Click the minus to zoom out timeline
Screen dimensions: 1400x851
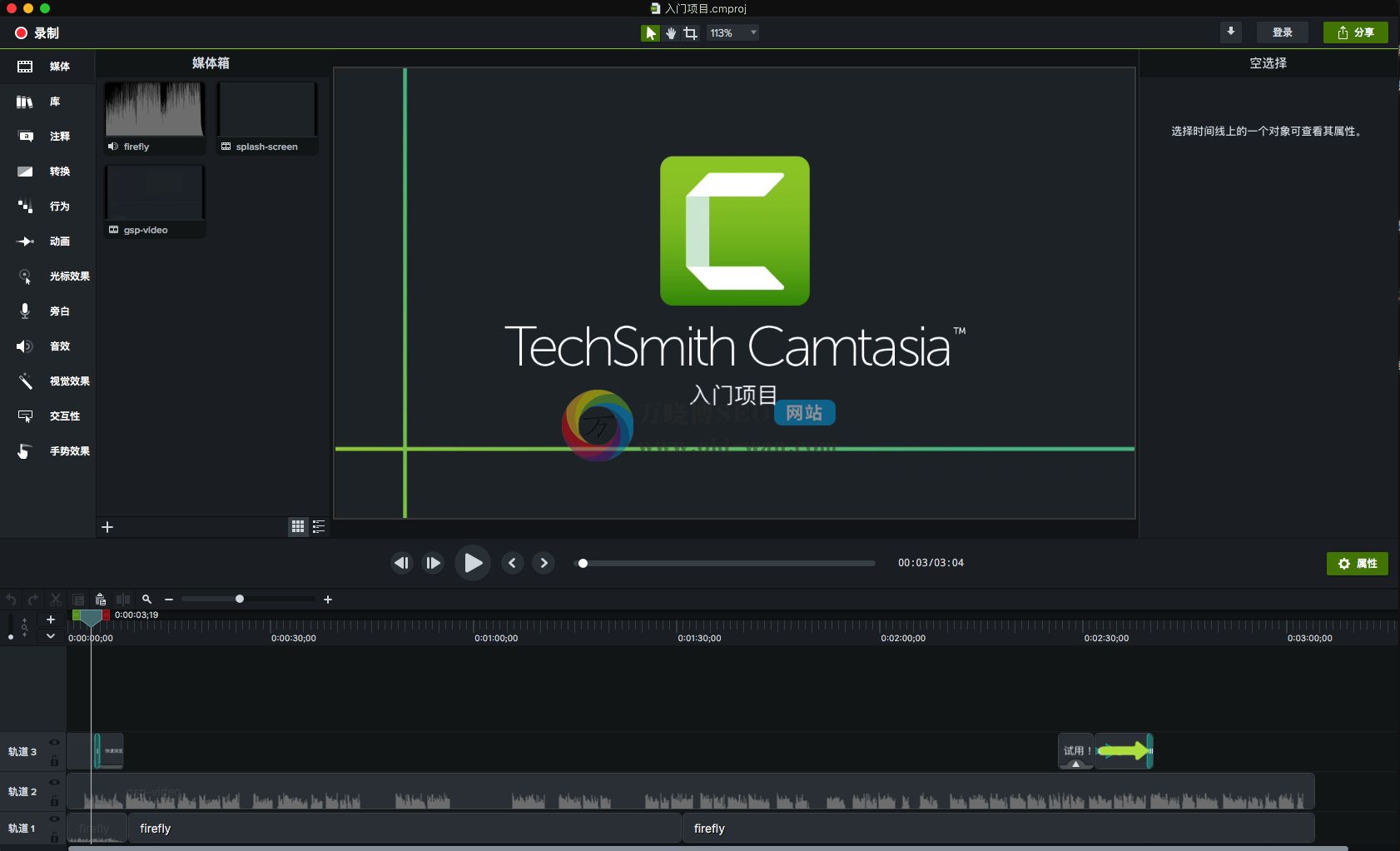pos(169,600)
